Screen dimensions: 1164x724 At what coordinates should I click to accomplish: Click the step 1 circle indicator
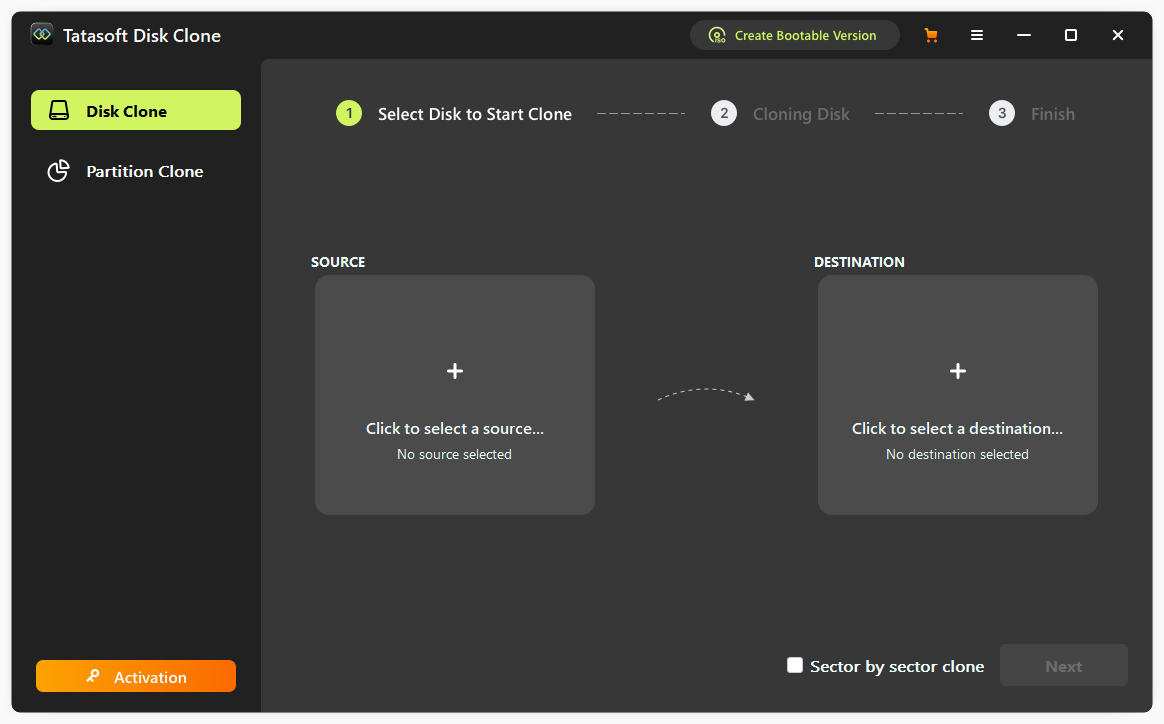(x=349, y=114)
